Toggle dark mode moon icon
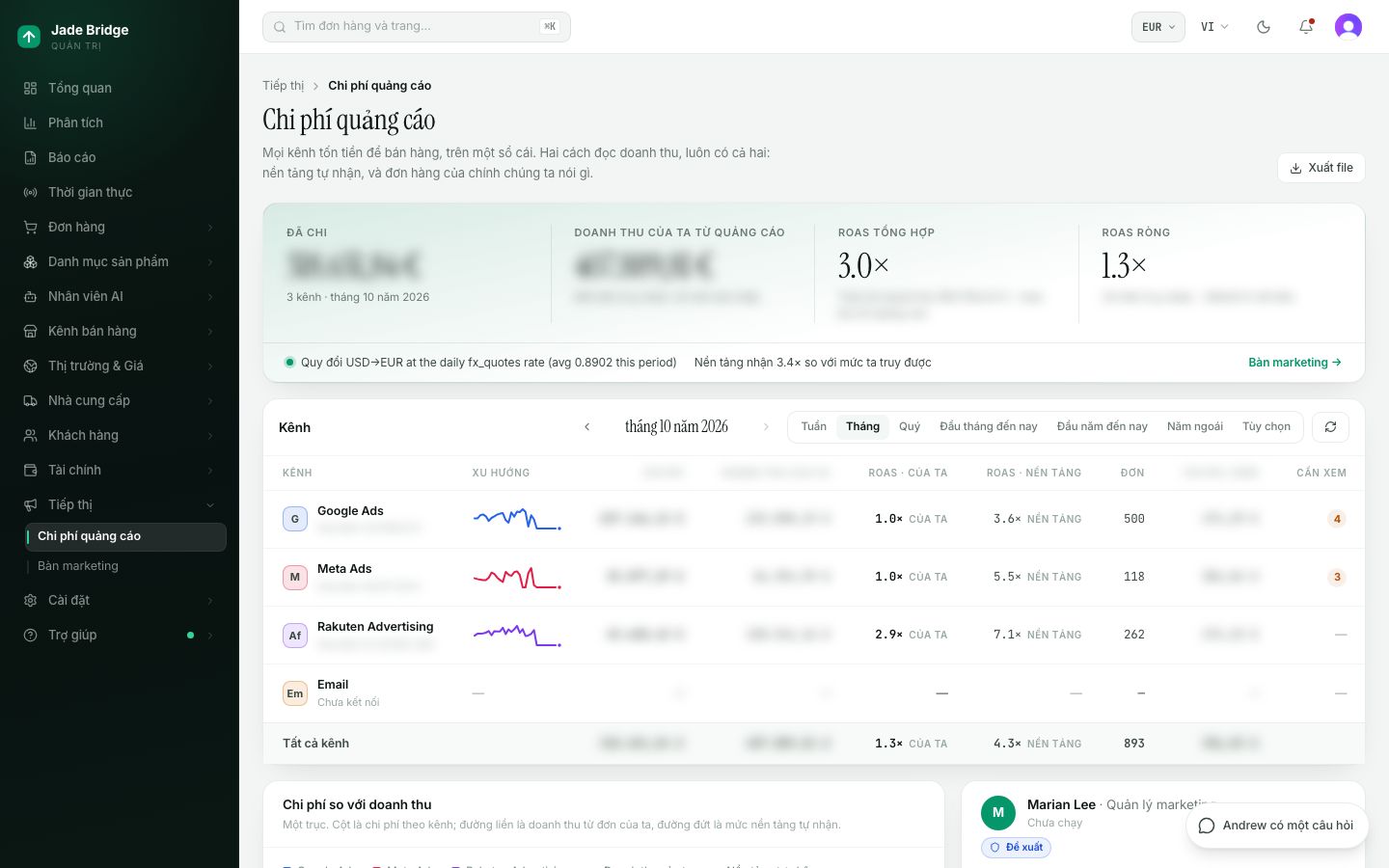Screen dimensions: 1389x868 coord(1264,27)
